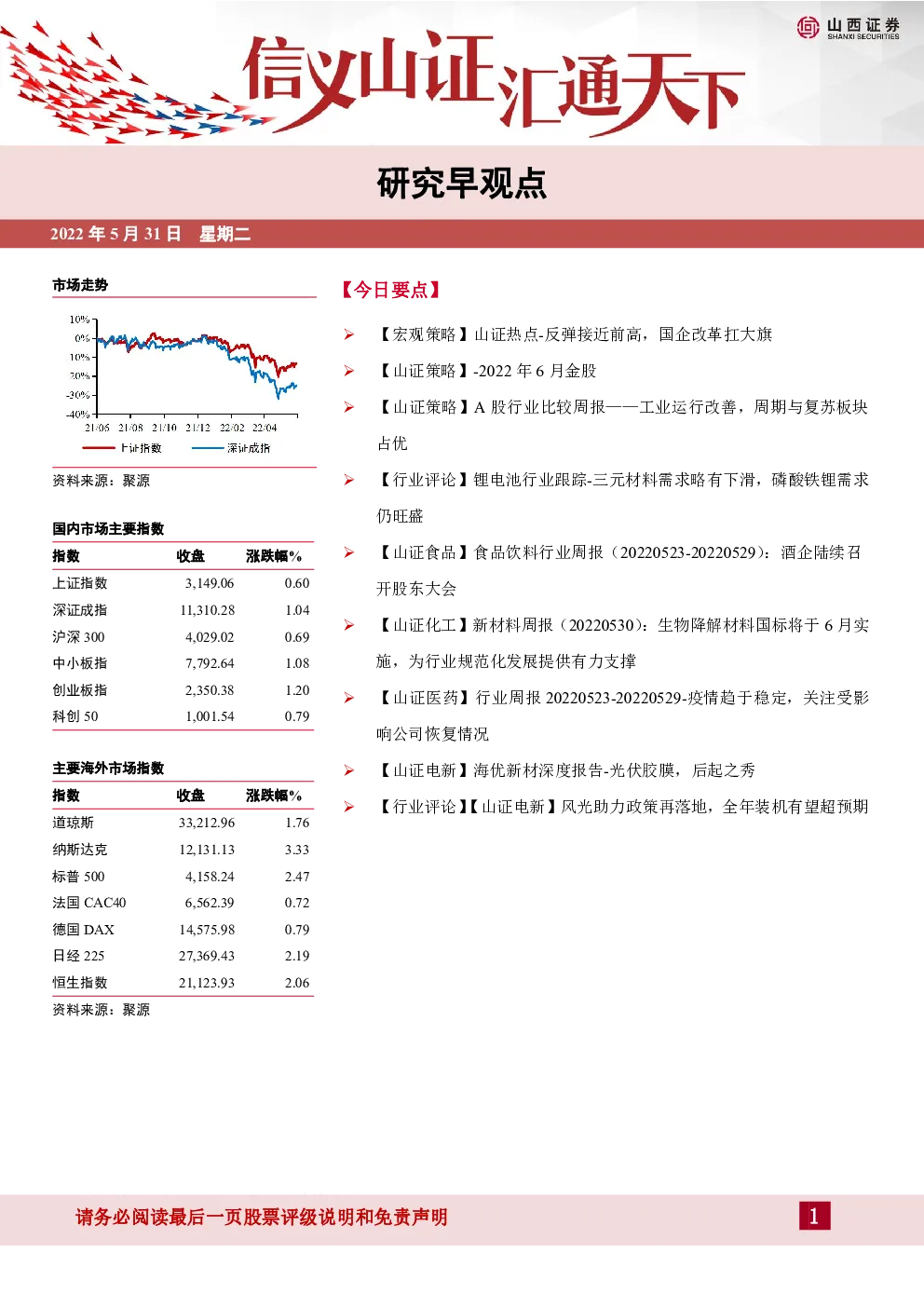Click the arrow bullet before 宏观策略 item

tap(349, 334)
